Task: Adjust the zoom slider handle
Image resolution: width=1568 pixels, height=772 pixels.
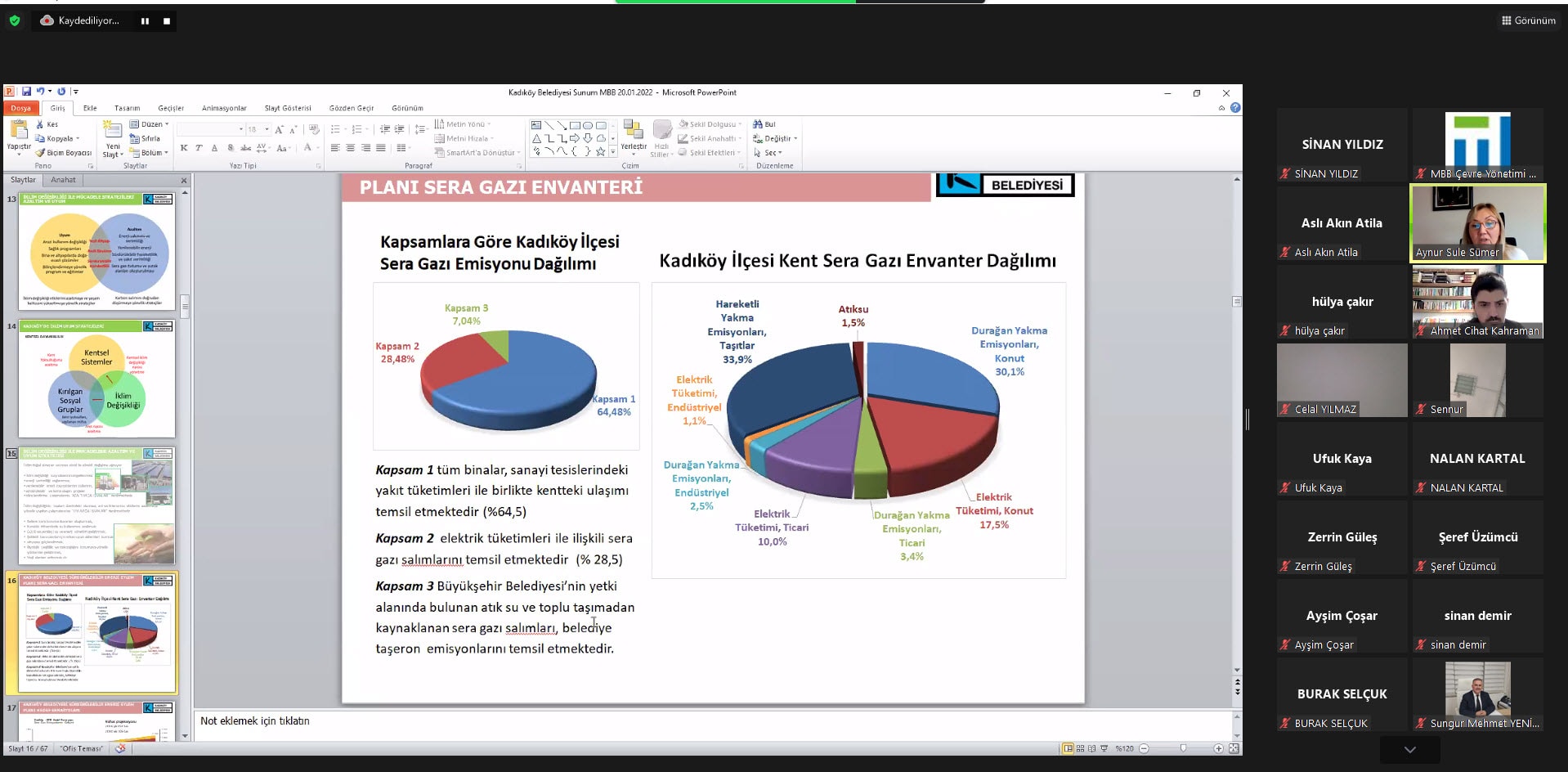Action: 1182,748
